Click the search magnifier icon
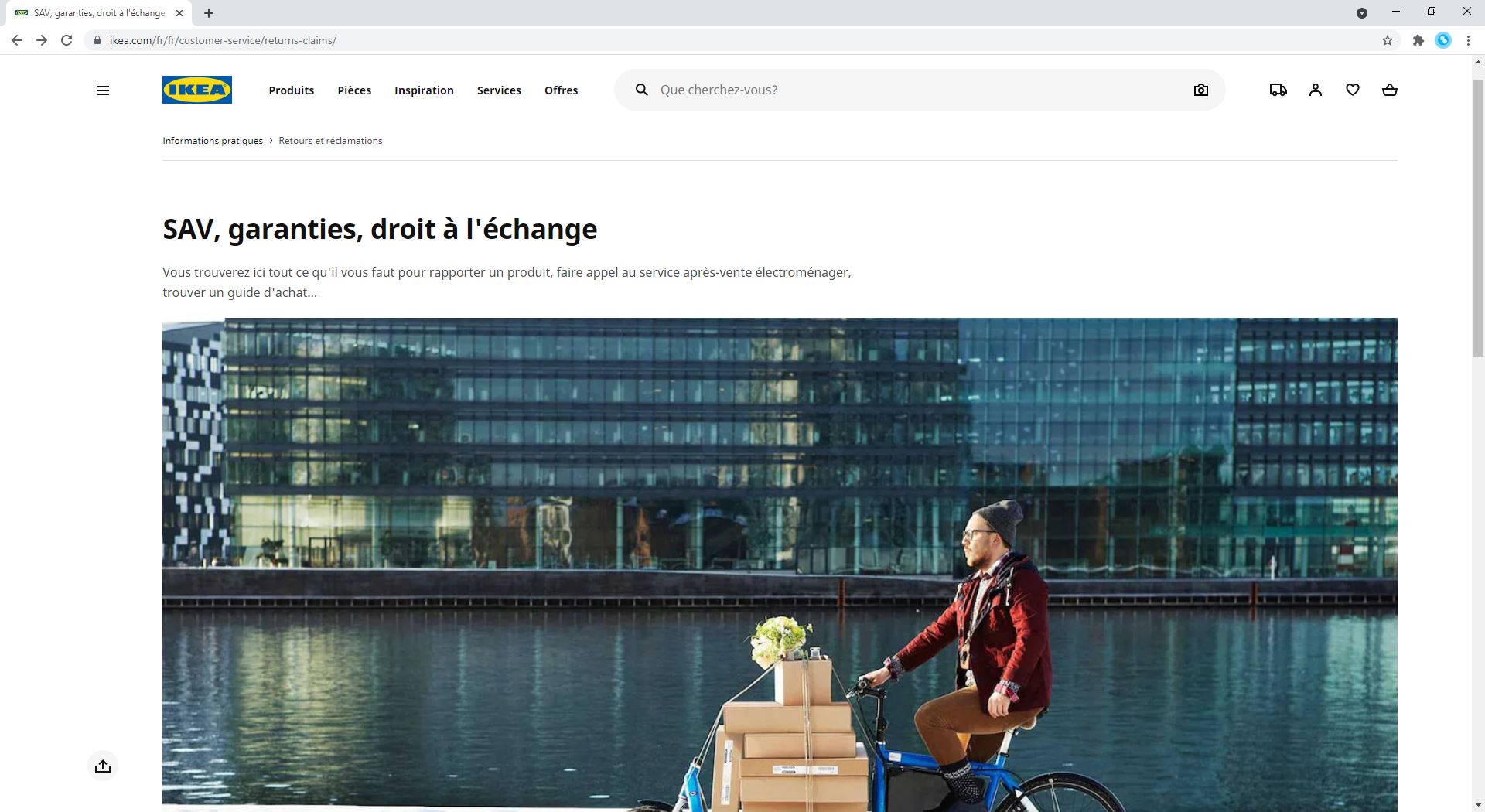The height and width of the screenshot is (812, 1485). (641, 90)
